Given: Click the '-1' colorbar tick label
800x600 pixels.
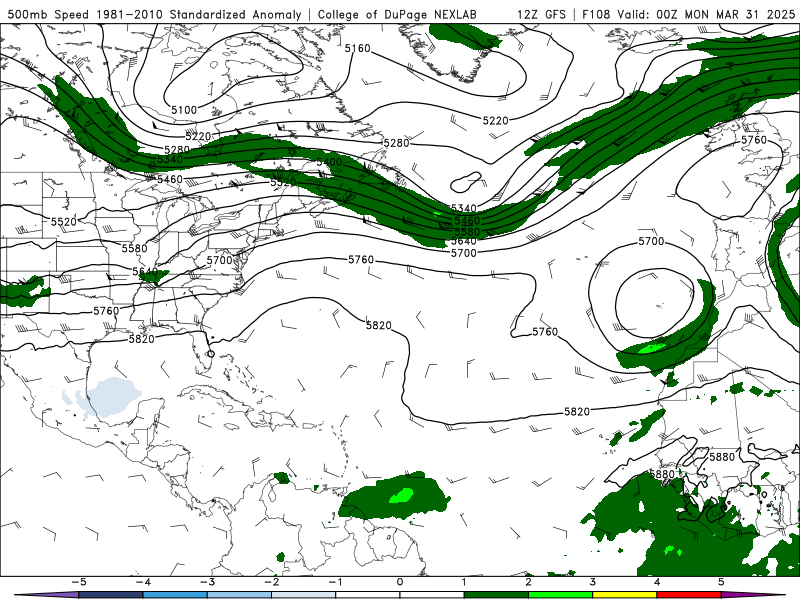Looking at the screenshot, I should [335, 582].
